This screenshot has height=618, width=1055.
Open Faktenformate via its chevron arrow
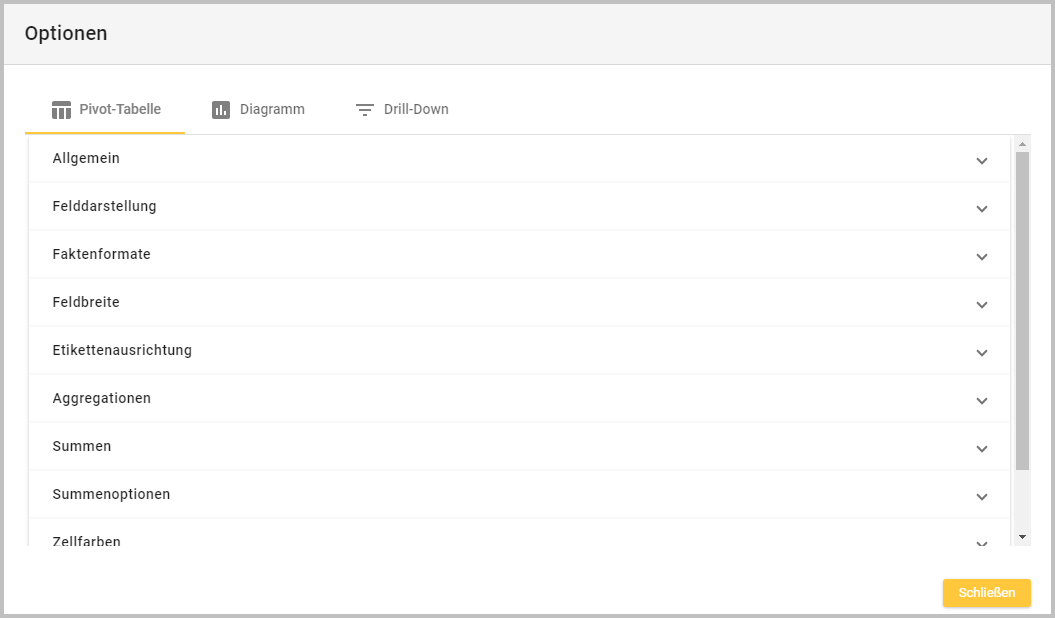(981, 256)
